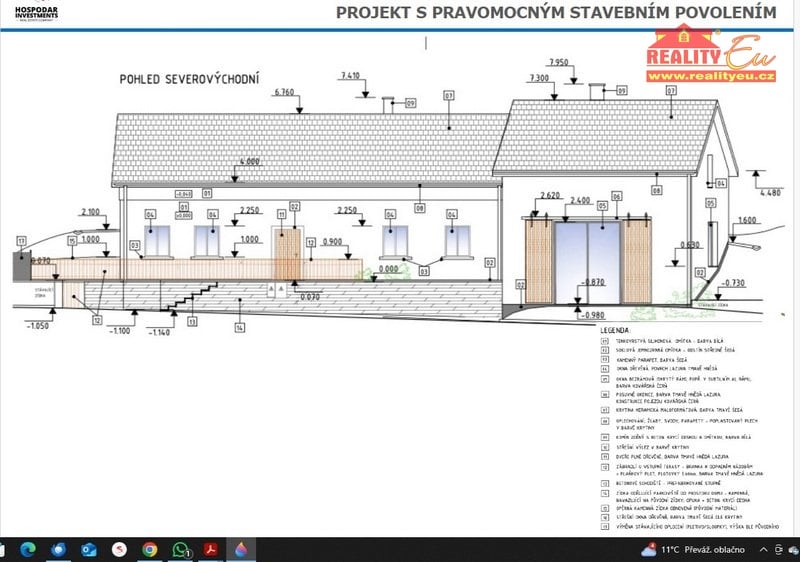The height and width of the screenshot is (562, 800).
Task: Click the level label '-1.140'
Action: [159, 333]
